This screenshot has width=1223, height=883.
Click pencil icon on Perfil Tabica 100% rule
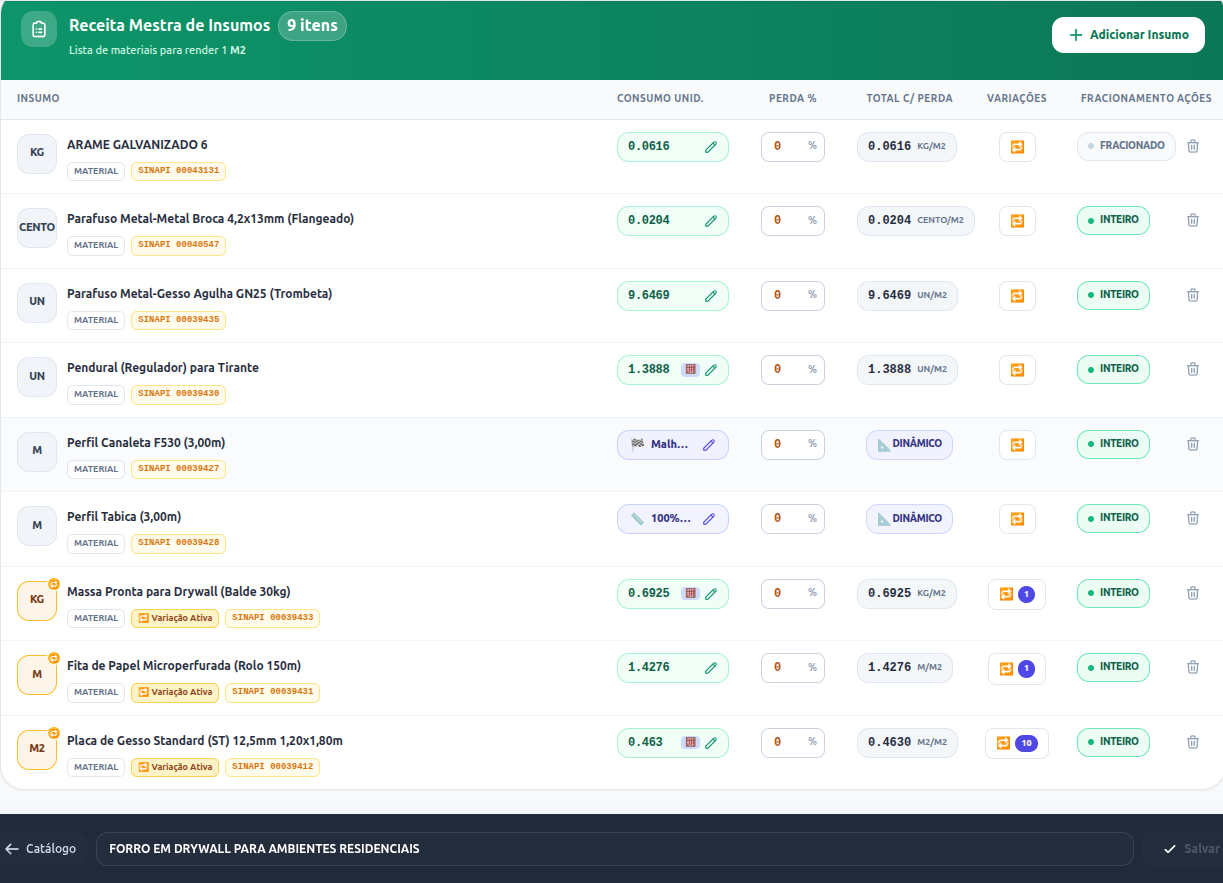(x=709, y=519)
